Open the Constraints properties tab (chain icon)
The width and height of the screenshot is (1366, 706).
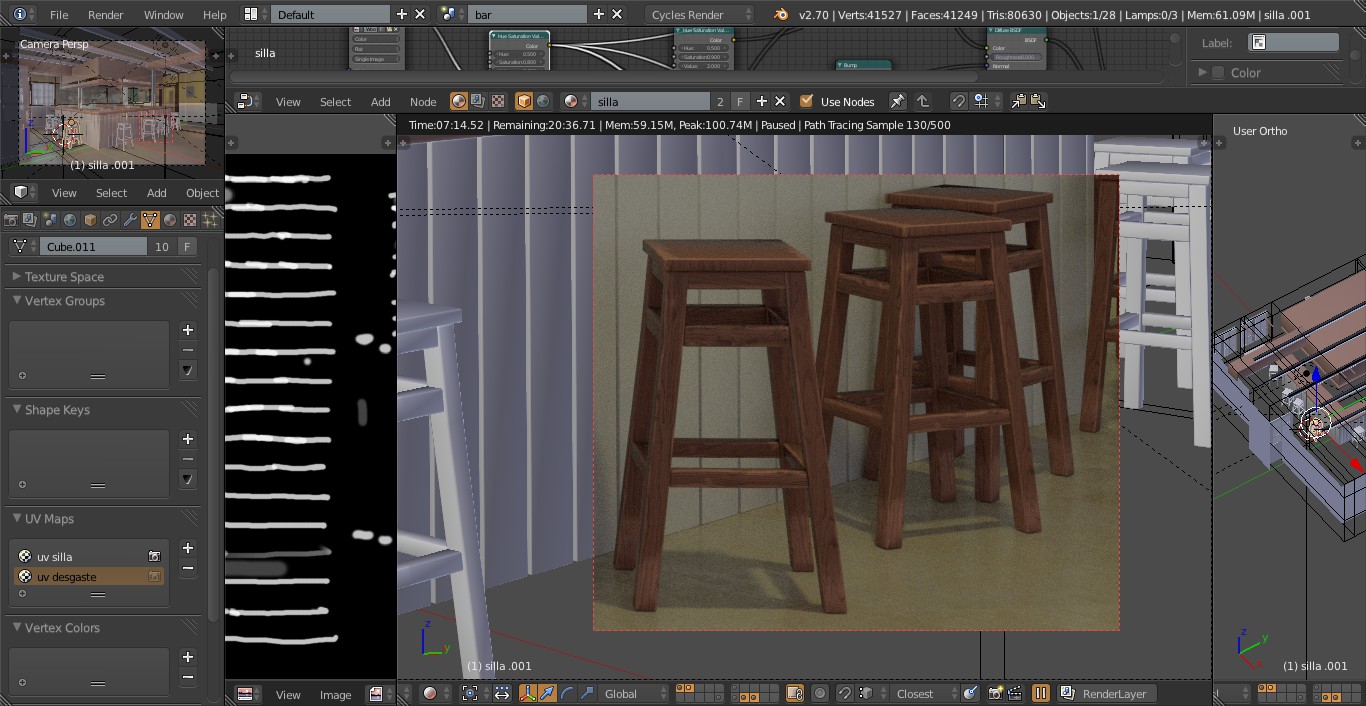[110, 220]
